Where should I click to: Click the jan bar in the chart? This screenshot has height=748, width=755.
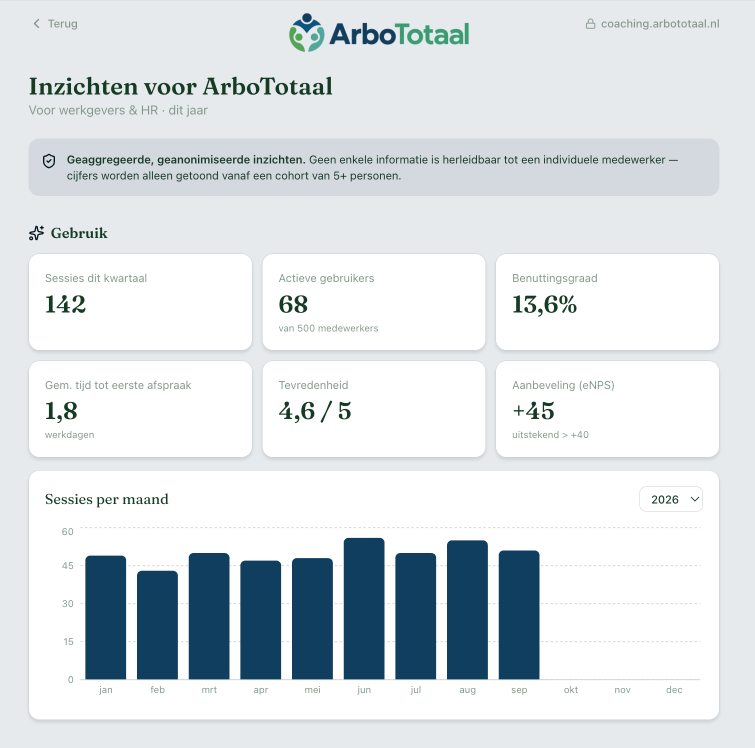tap(105, 617)
